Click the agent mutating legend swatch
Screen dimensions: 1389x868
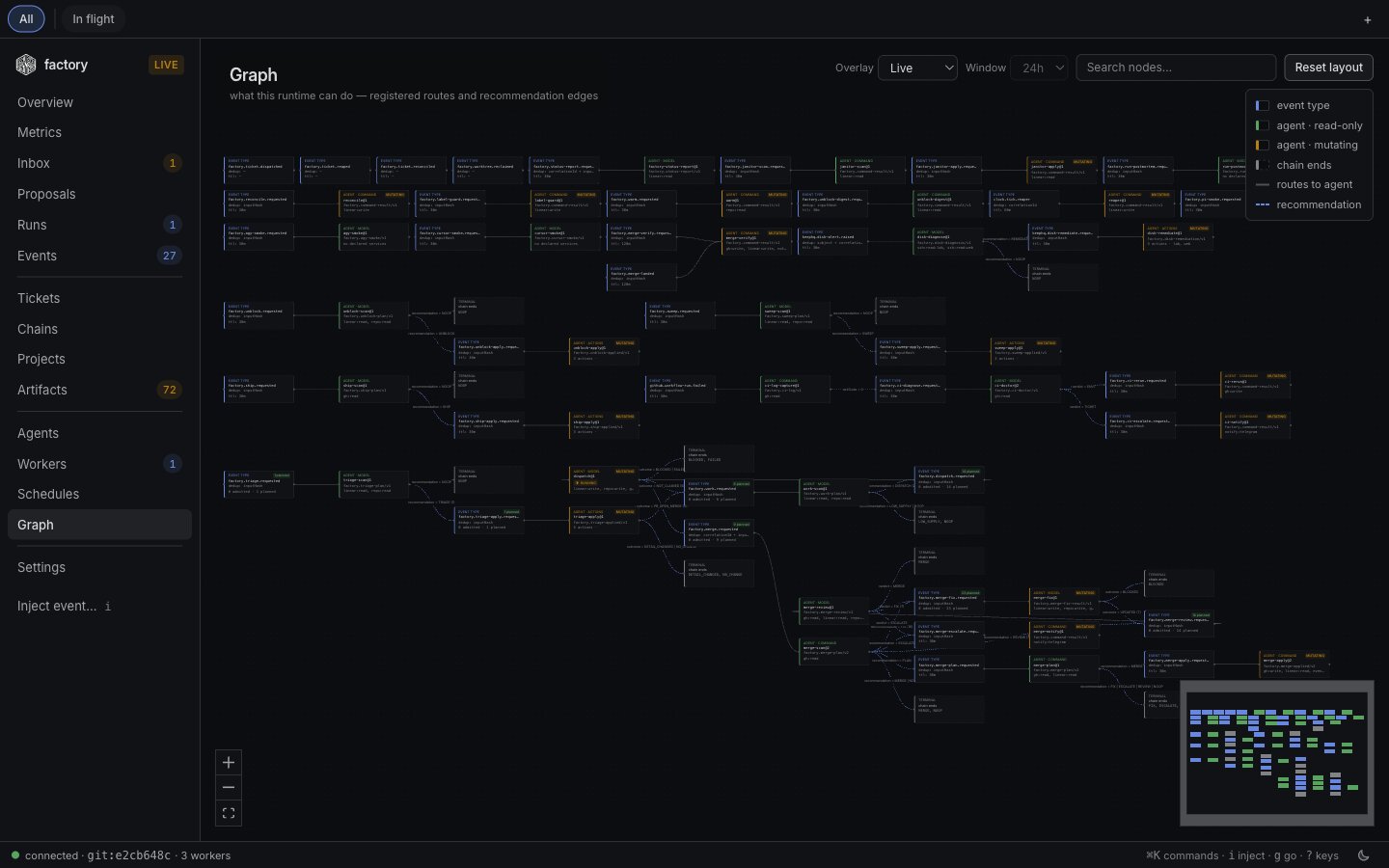[1262, 145]
